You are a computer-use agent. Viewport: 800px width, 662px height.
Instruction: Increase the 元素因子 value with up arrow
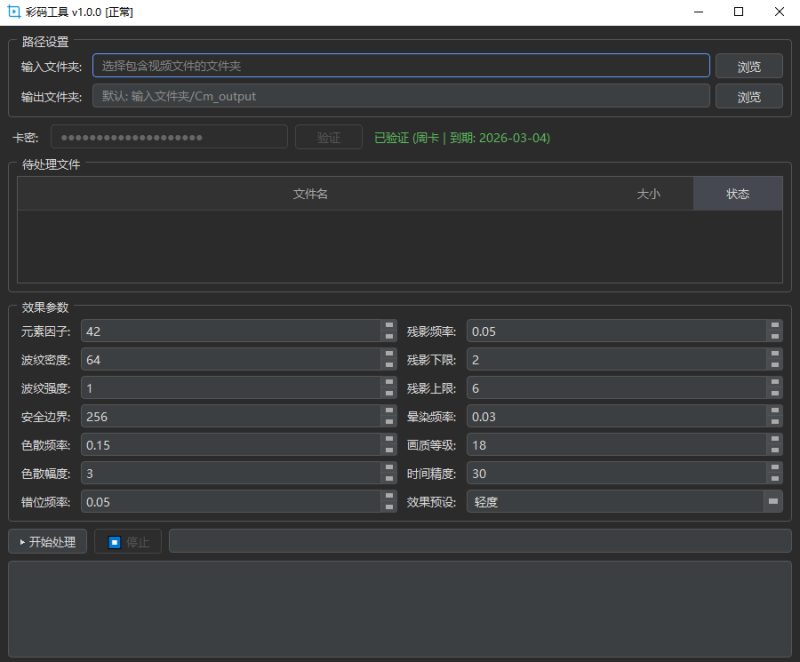pos(389,326)
